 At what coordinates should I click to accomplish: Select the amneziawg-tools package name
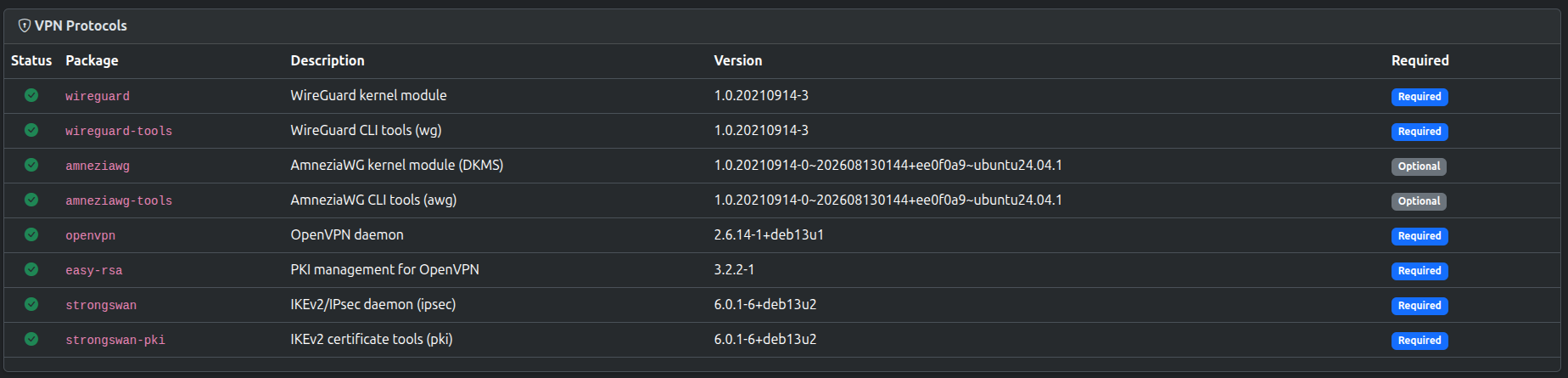coord(119,201)
